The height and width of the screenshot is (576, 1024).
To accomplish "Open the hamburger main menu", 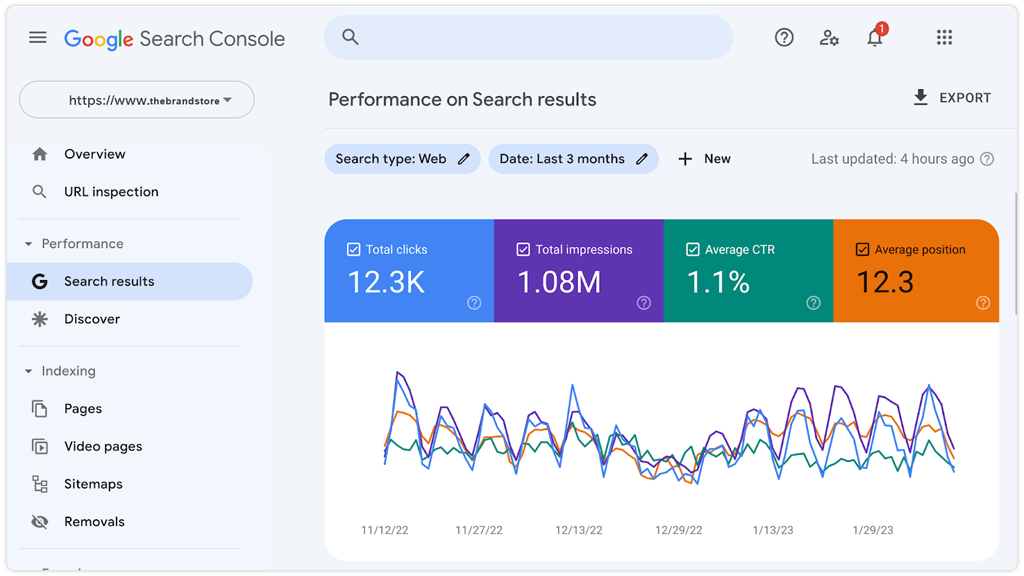I will pos(38,38).
